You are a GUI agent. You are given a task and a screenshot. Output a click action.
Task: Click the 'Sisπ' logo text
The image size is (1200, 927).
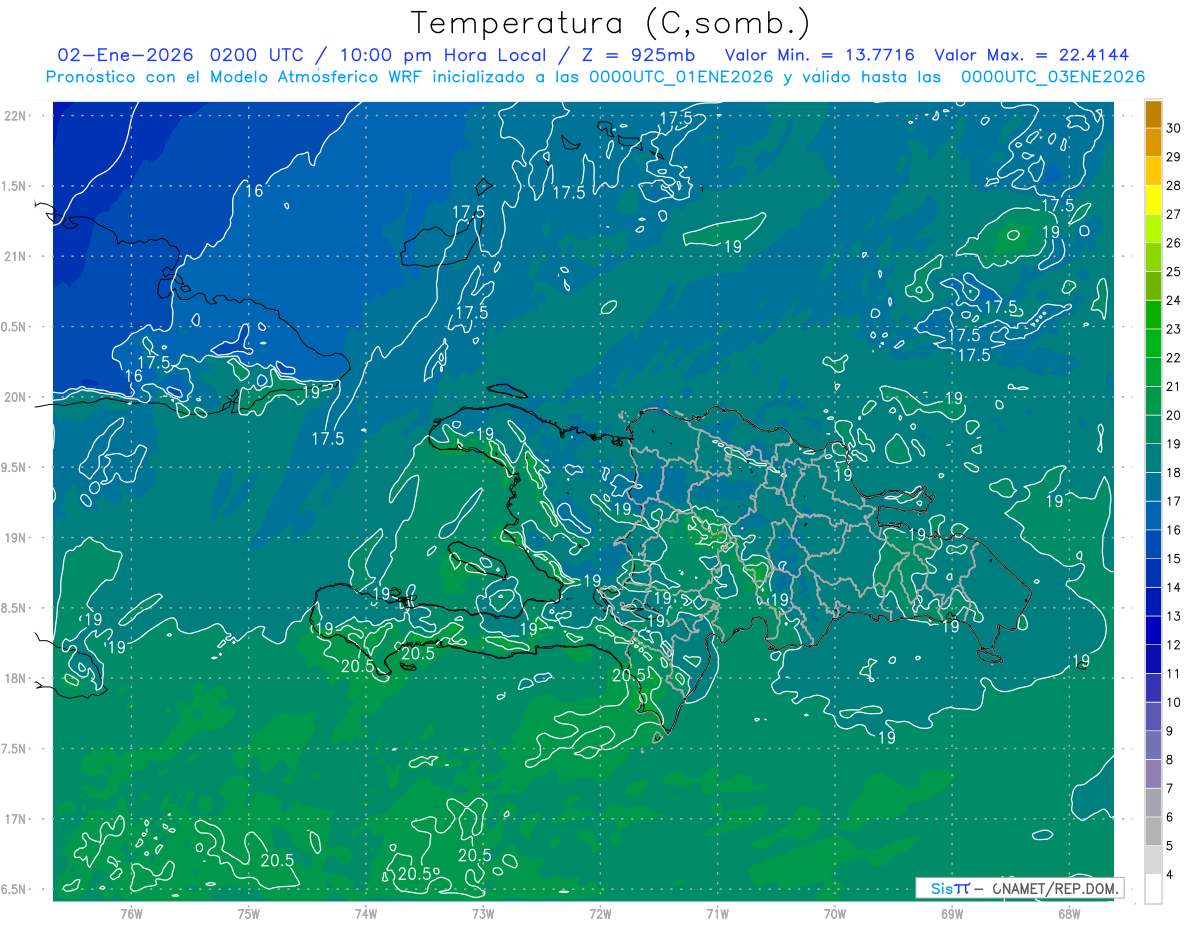[949, 888]
